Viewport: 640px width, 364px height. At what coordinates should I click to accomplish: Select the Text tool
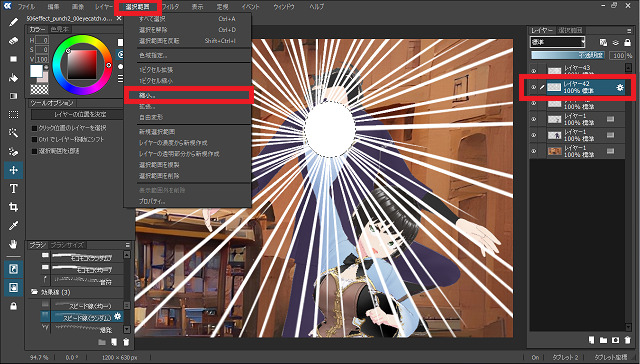pyautogui.click(x=13, y=189)
